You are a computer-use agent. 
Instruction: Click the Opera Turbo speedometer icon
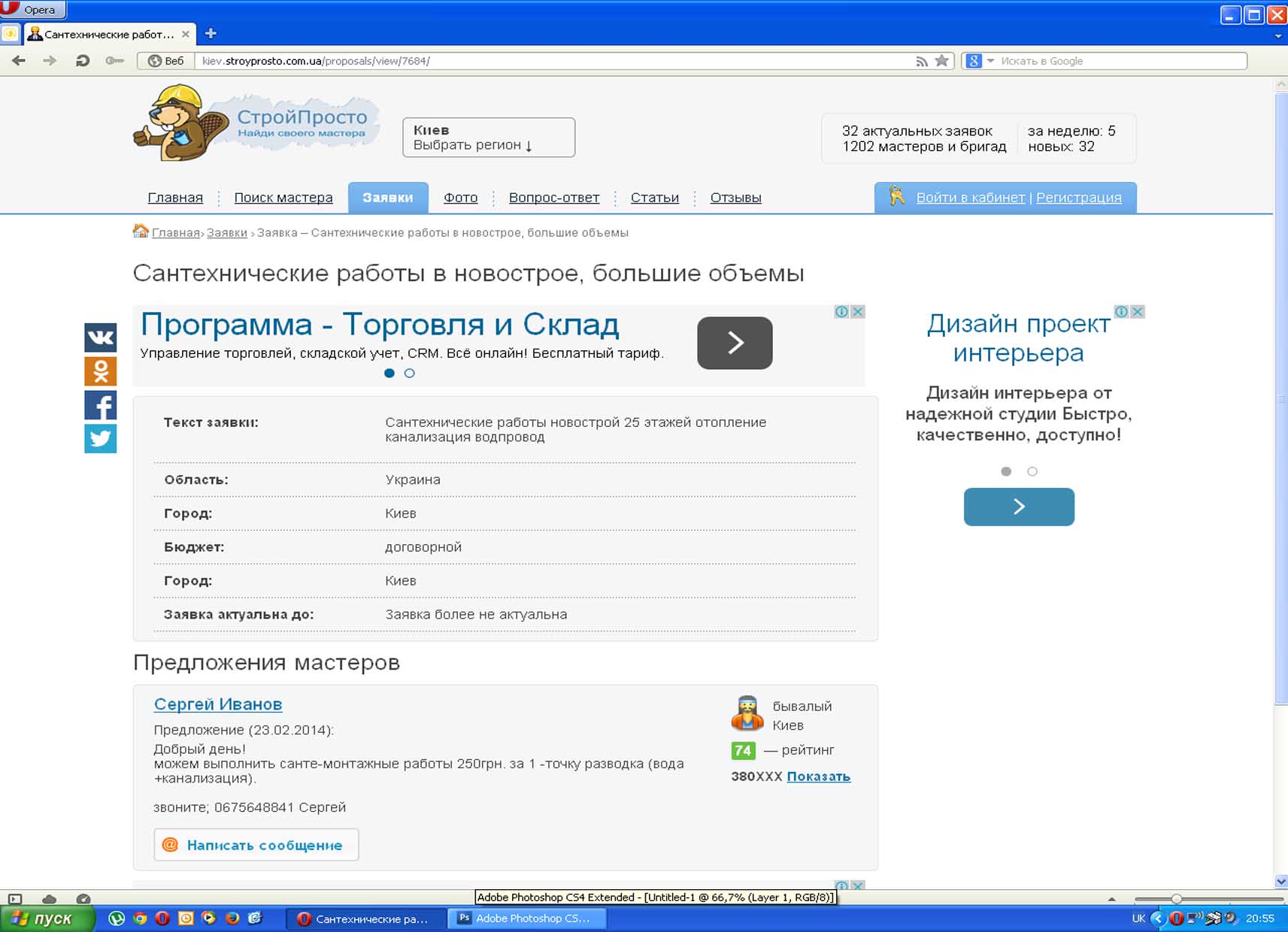tap(83, 899)
